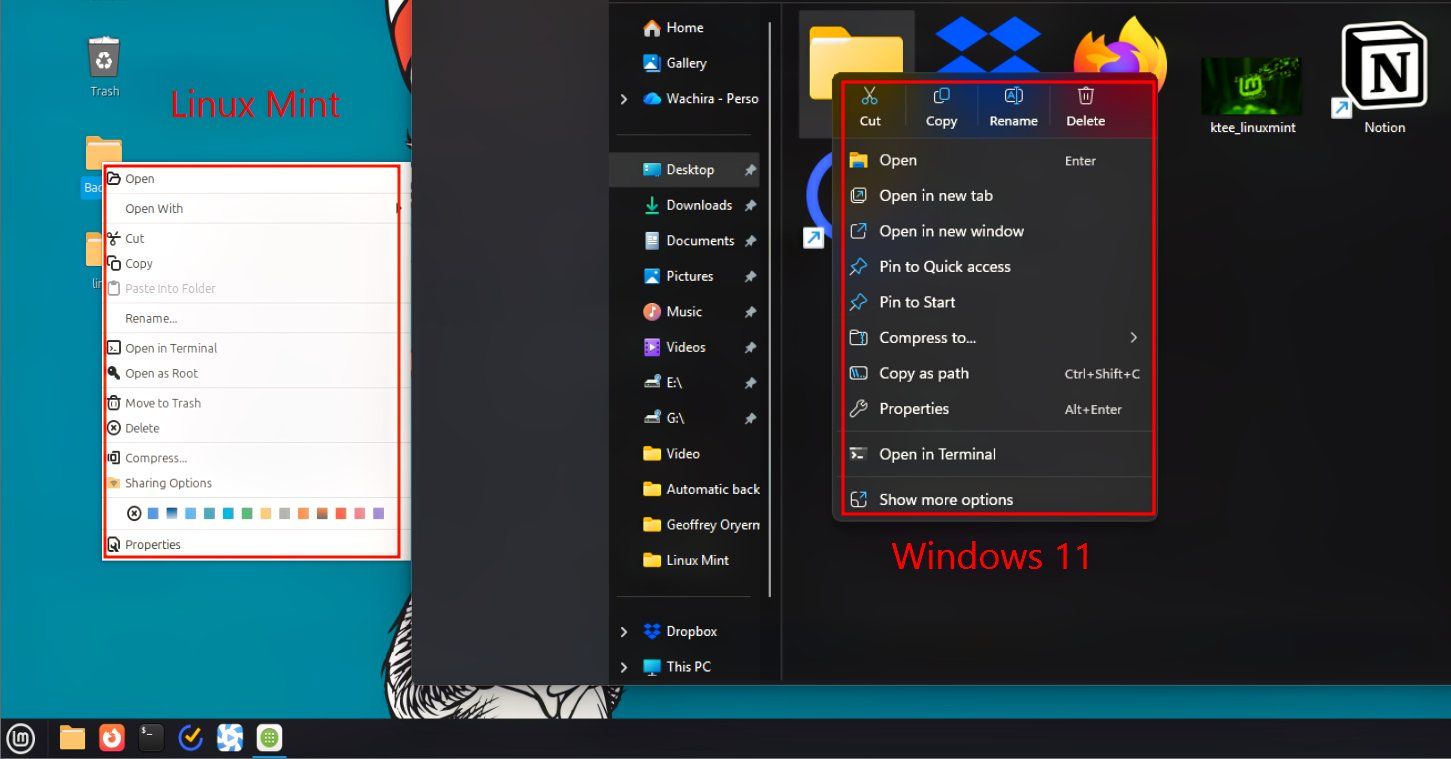Select Pin to Quick access
The height and width of the screenshot is (759, 1451).
[942, 266]
